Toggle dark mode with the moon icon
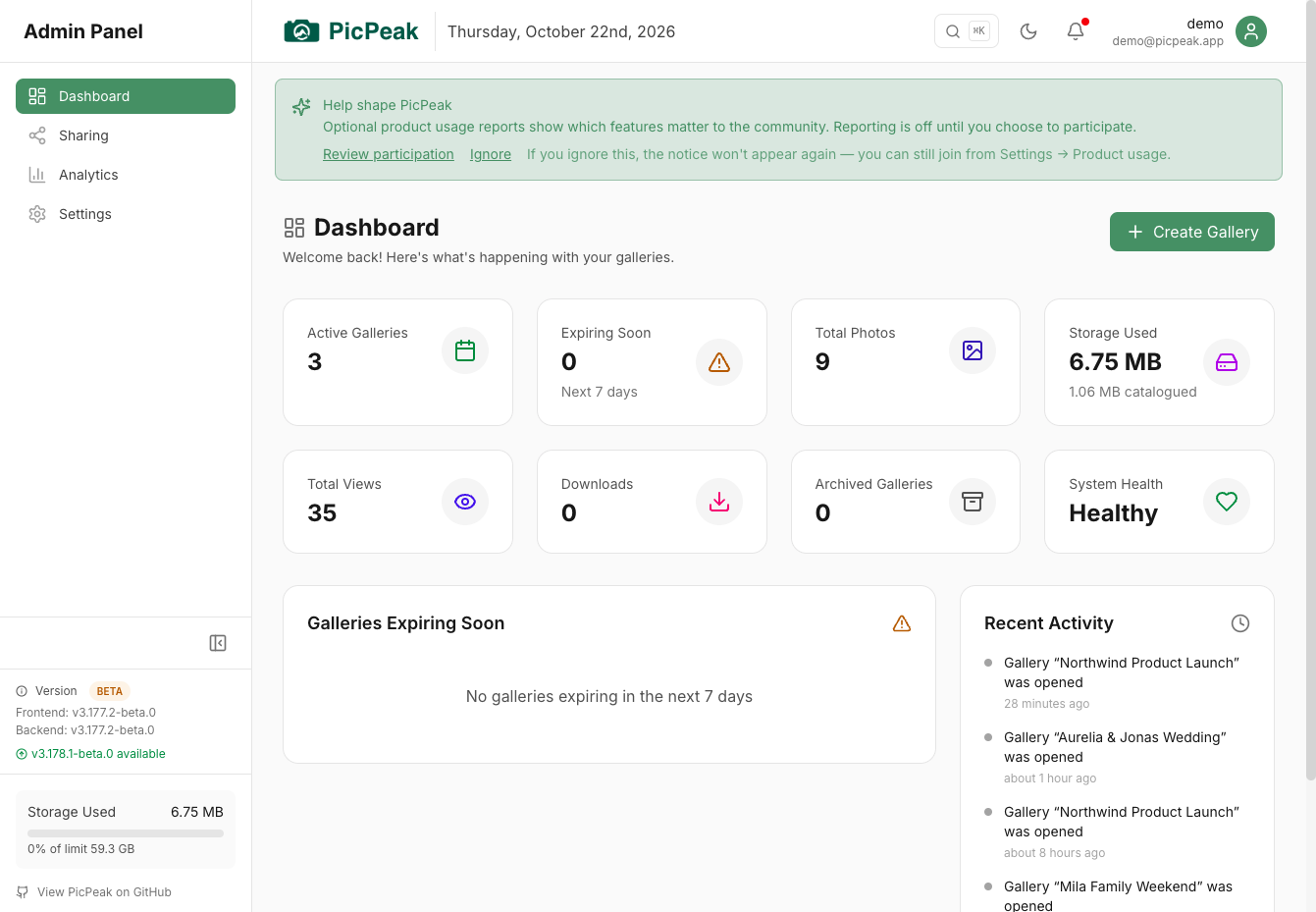The image size is (1316, 912). [1028, 31]
